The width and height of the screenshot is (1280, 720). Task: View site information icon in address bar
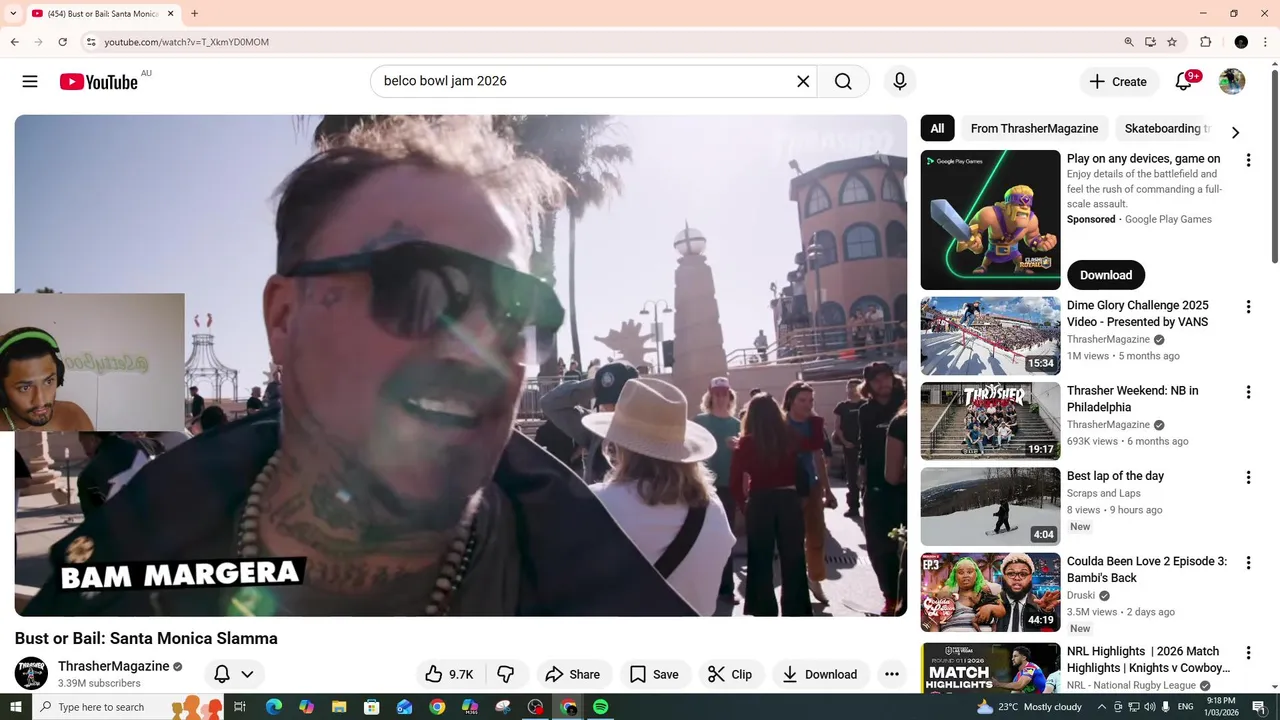pyautogui.click(x=91, y=42)
